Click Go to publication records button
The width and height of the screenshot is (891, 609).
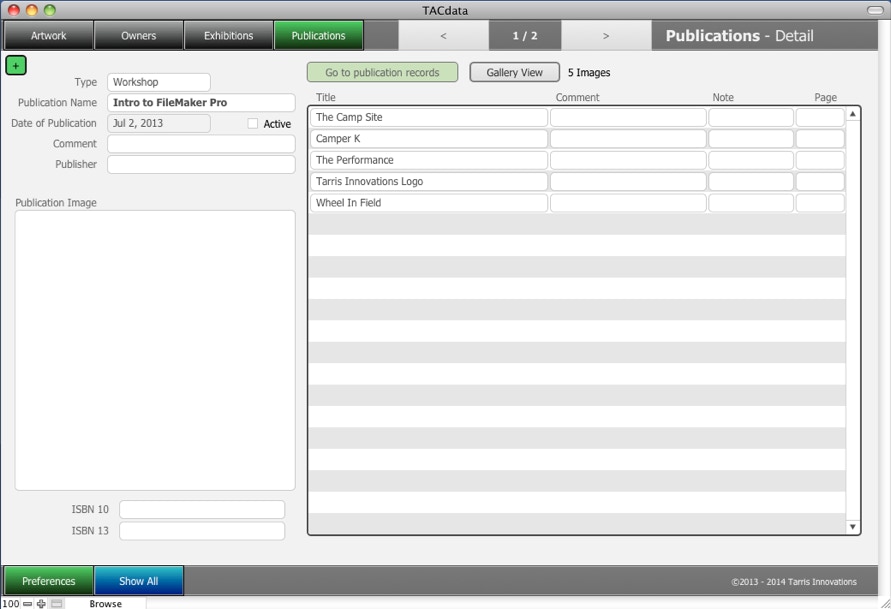click(382, 72)
